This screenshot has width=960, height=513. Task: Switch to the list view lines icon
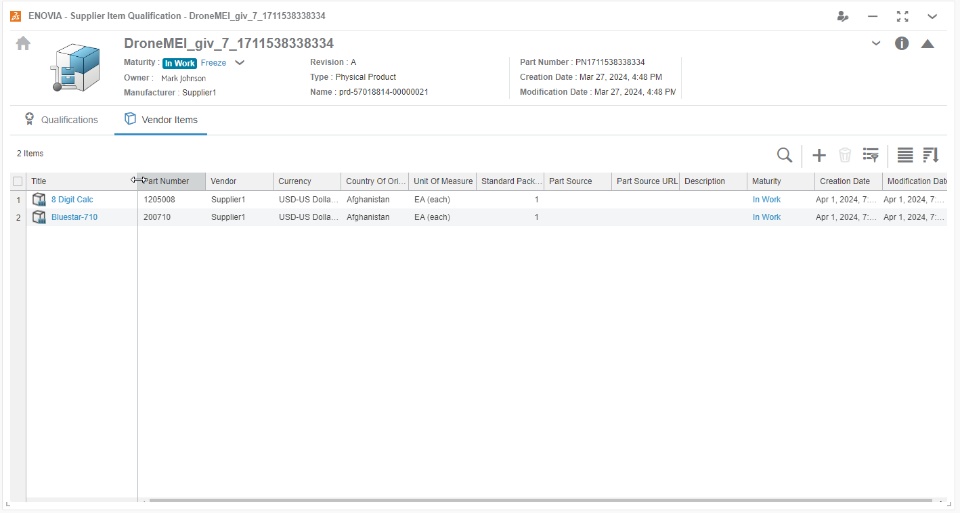[905, 155]
